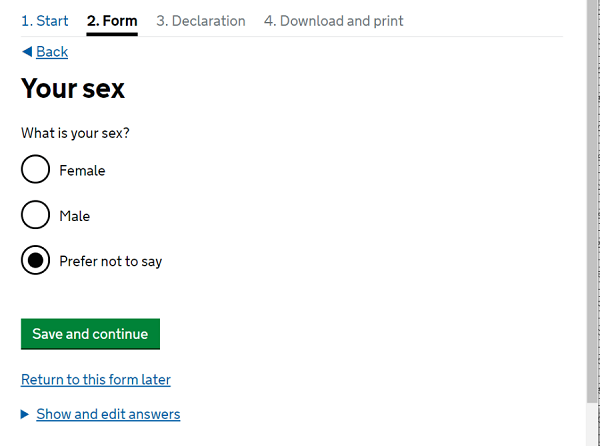Click the Female option label text
Screen dimensions: 600x446
coord(82,171)
